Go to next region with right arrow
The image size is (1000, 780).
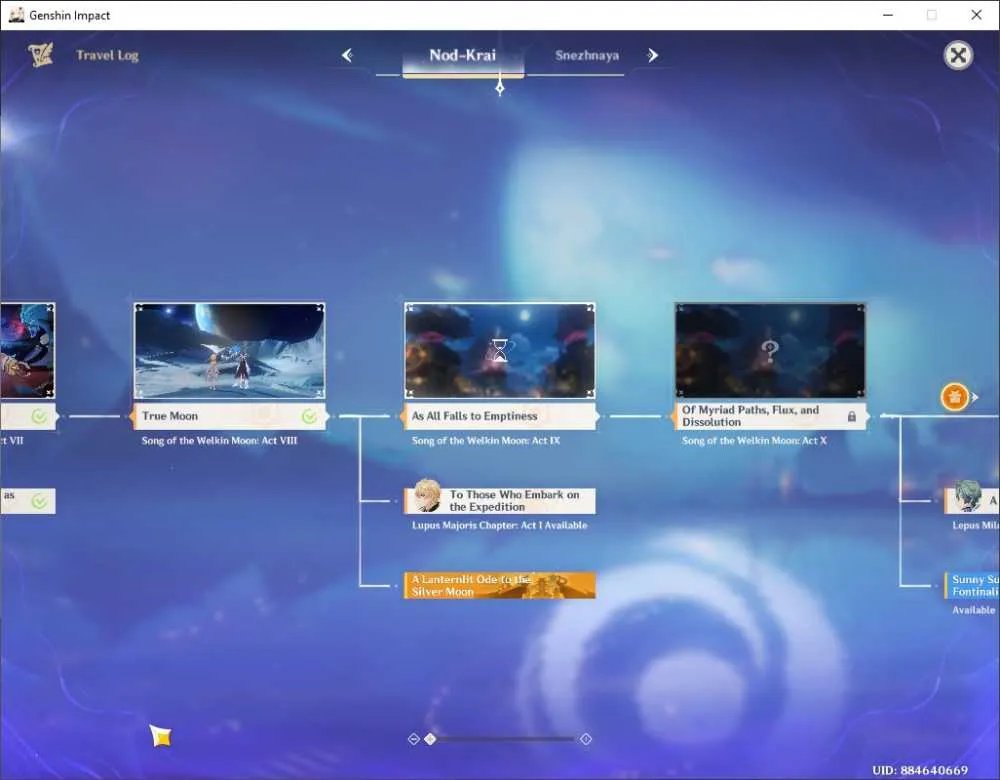(x=652, y=55)
